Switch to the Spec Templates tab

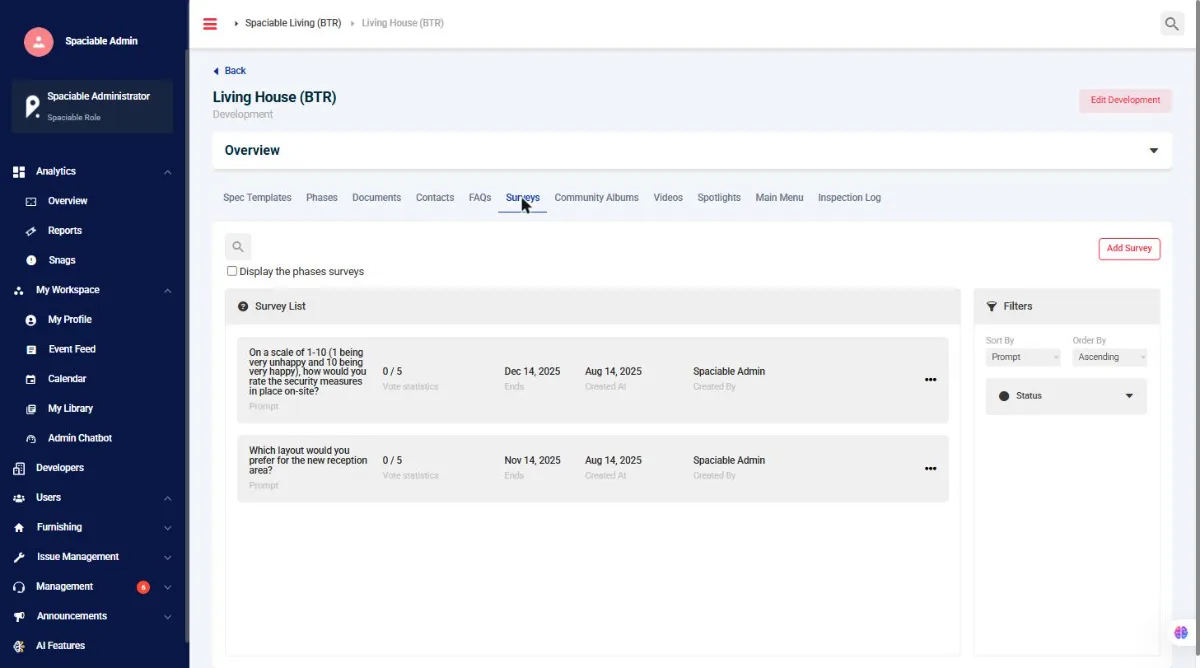click(x=257, y=198)
